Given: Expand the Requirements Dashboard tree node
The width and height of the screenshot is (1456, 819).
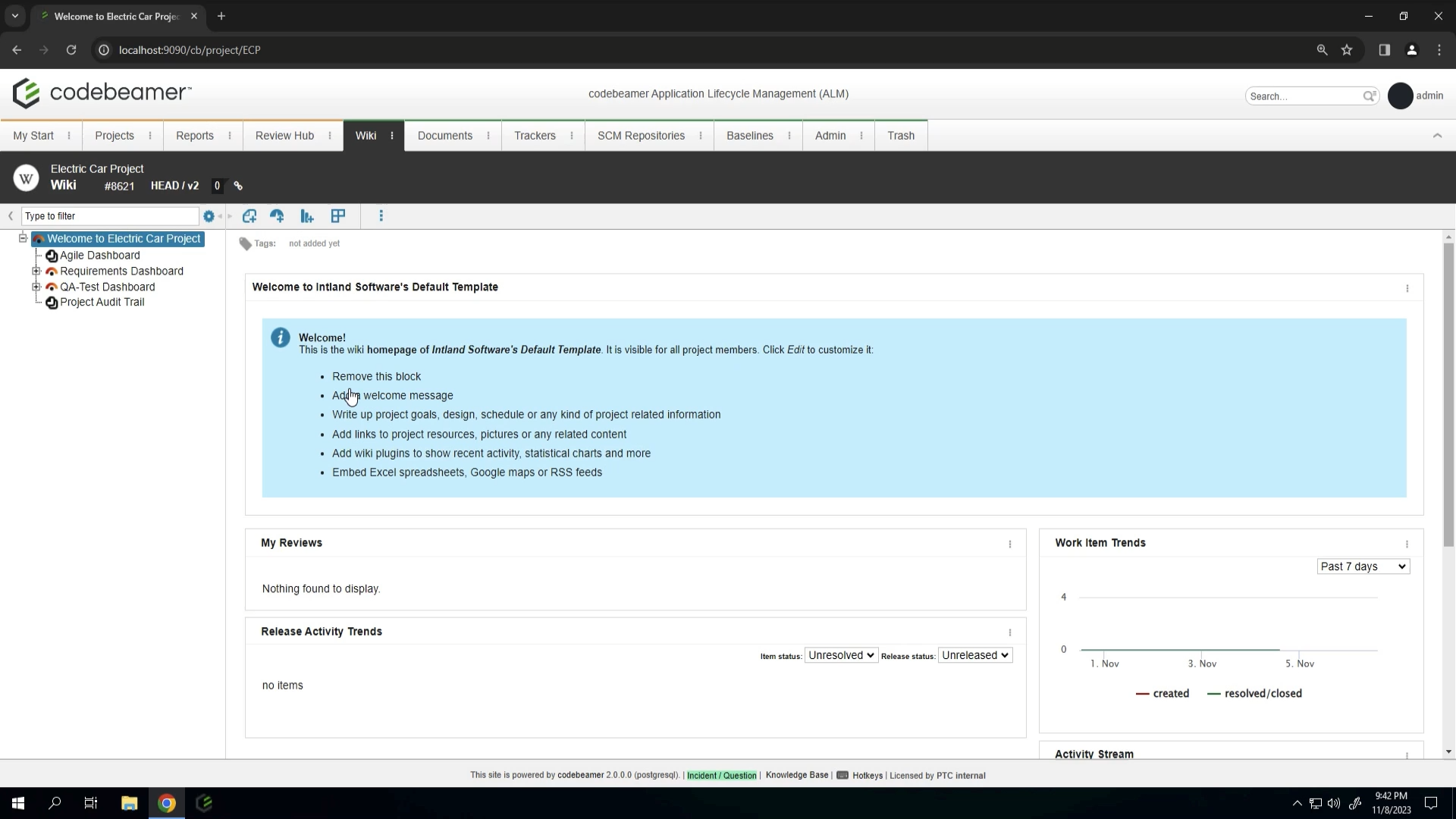Looking at the screenshot, I should (x=36, y=271).
